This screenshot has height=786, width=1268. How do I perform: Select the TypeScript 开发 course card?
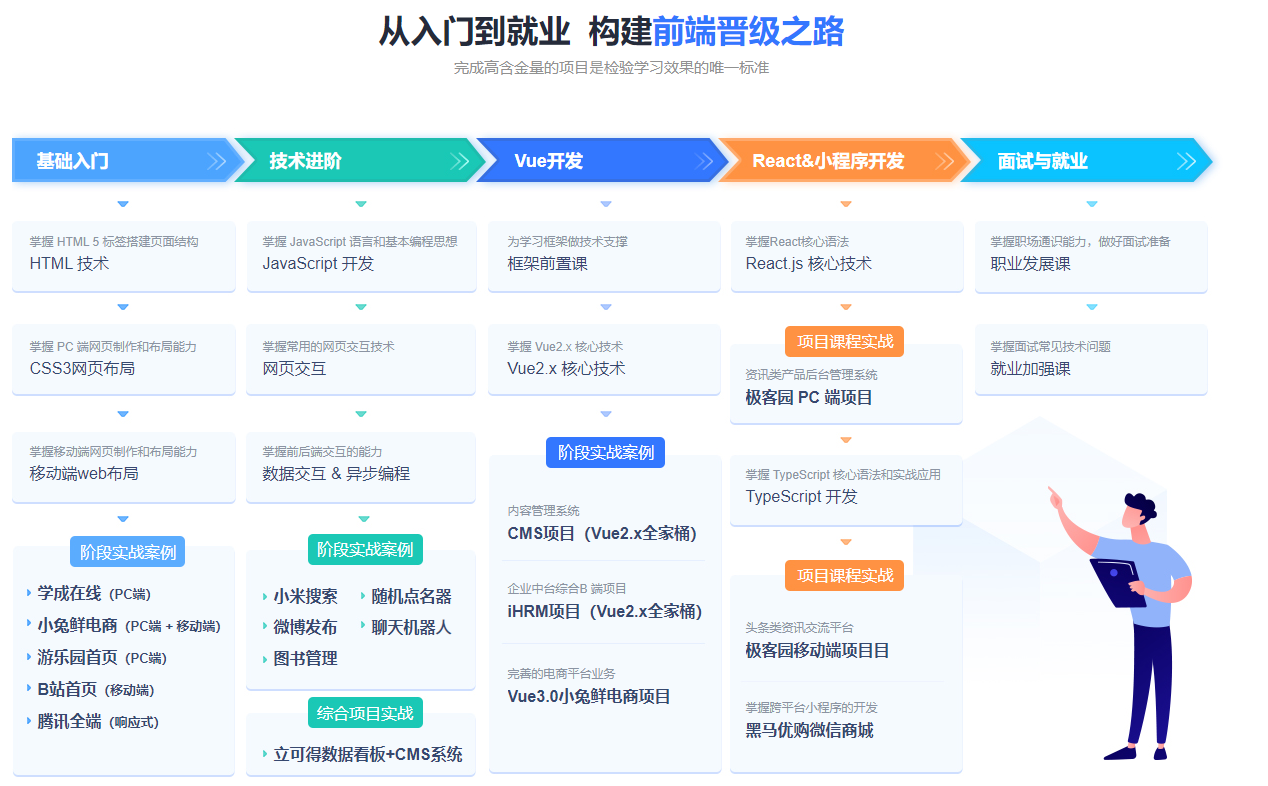pyautogui.click(x=845, y=487)
